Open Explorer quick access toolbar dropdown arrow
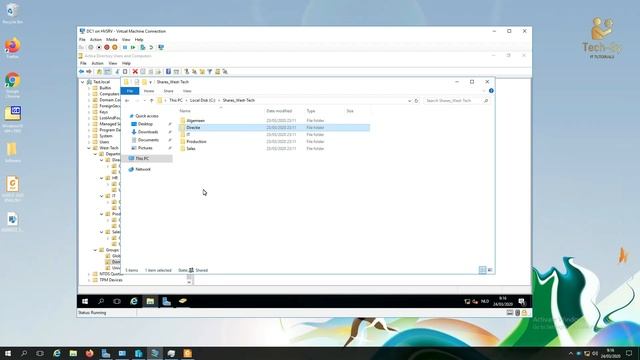The height and width of the screenshot is (360, 640). pos(151,82)
